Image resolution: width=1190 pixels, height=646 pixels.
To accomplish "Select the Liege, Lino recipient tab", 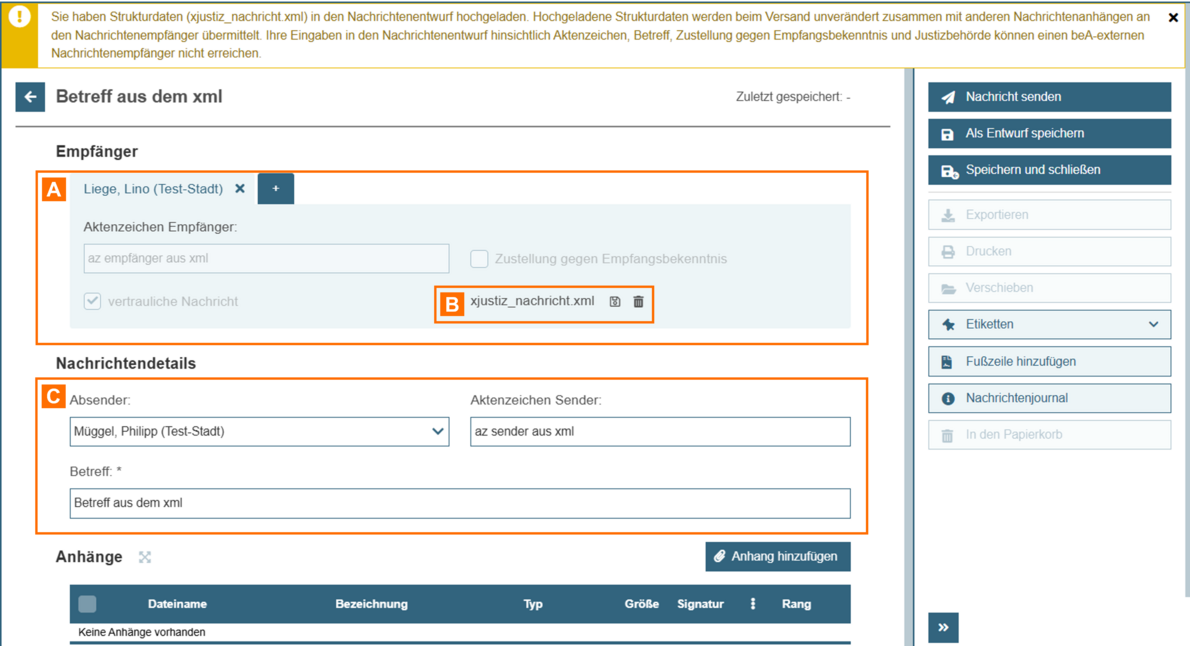I will point(153,189).
